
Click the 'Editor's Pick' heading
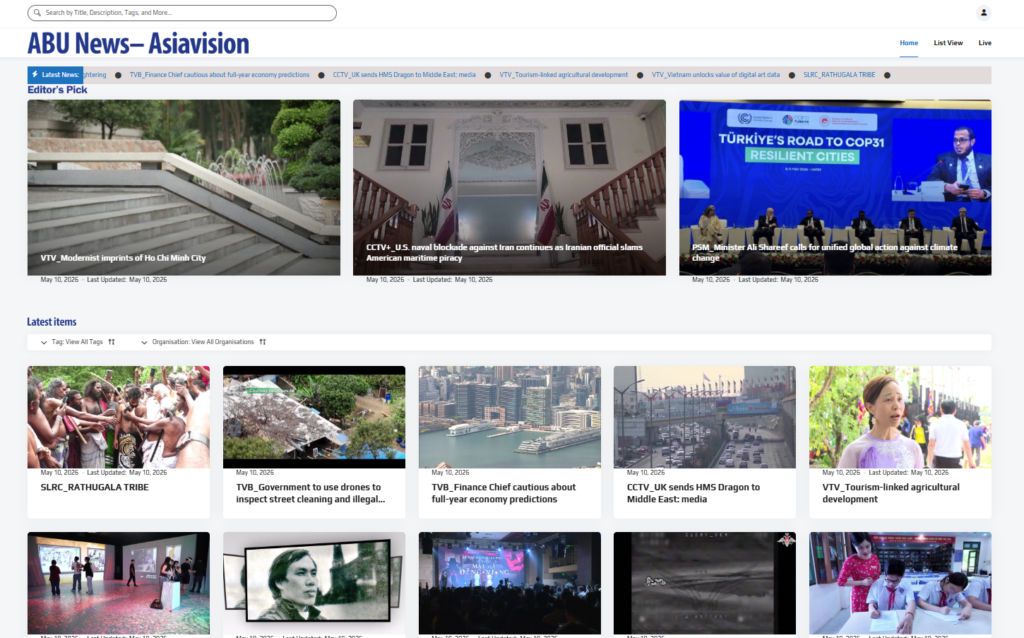coord(57,90)
